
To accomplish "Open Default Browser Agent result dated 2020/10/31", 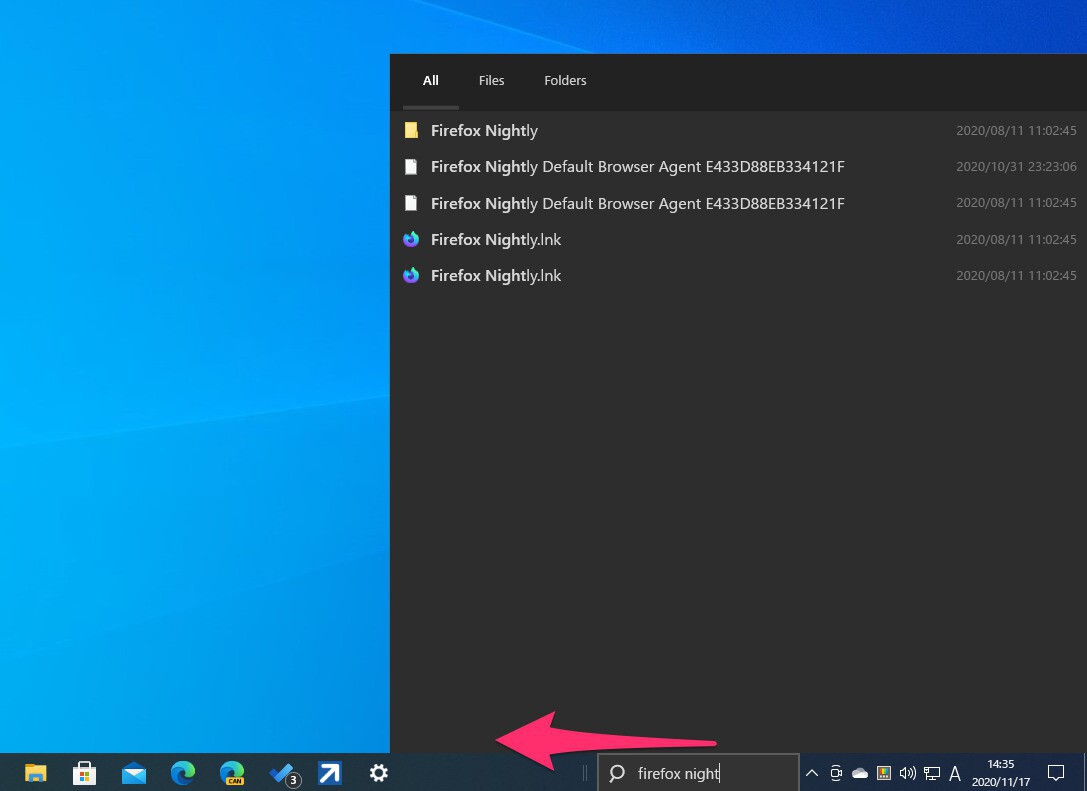I will tap(637, 167).
